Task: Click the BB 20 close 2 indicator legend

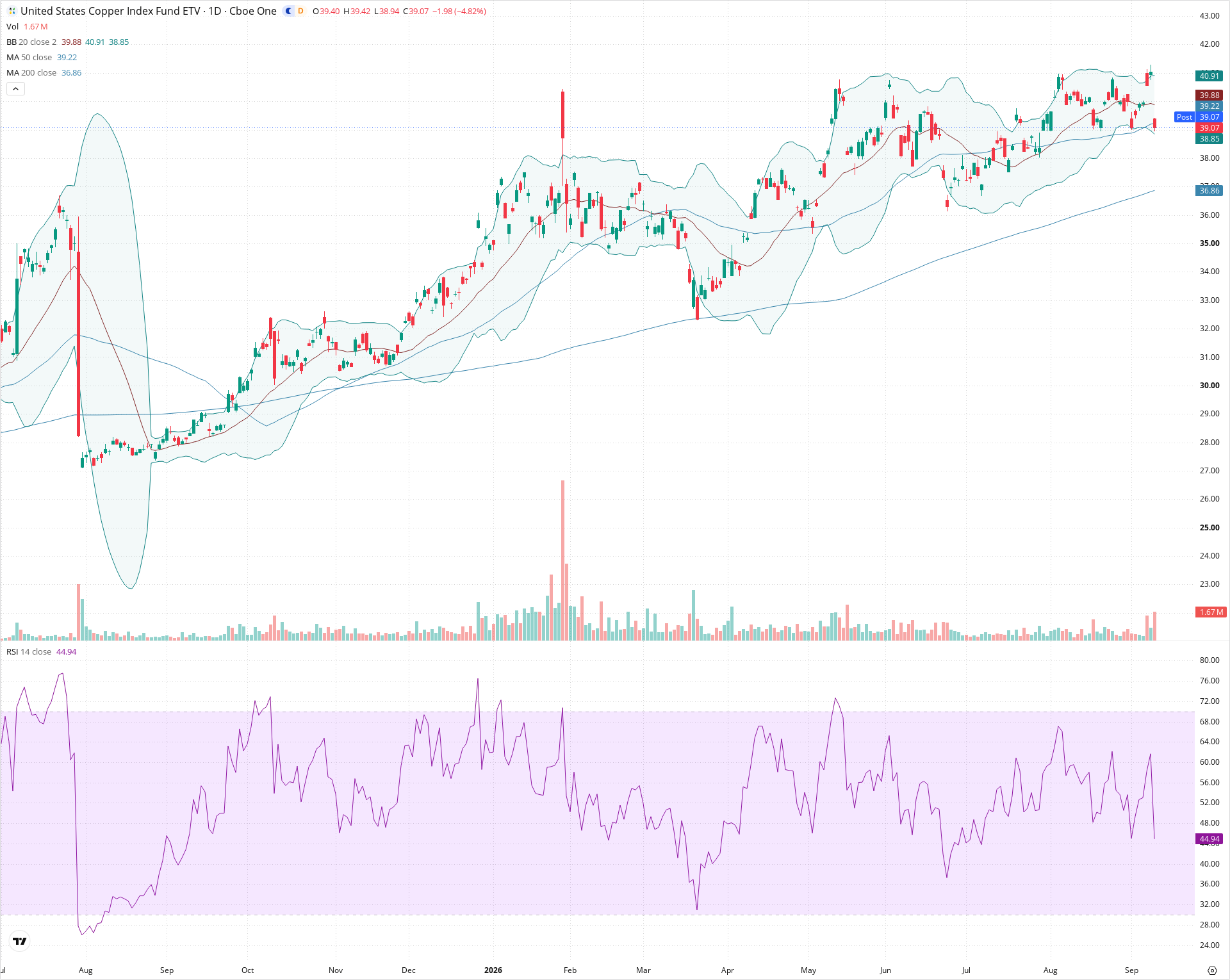Action: point(67,42)
